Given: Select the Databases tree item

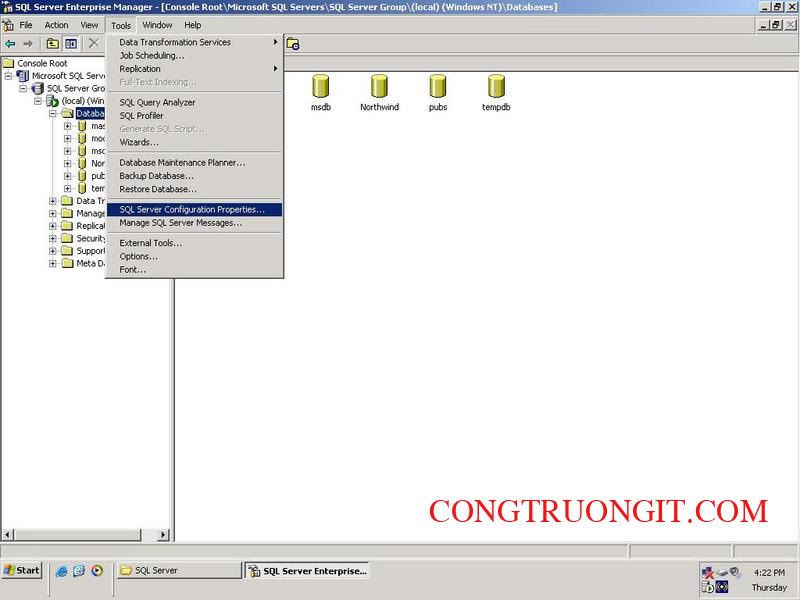Looking at the screenshot, I should 90,113.
